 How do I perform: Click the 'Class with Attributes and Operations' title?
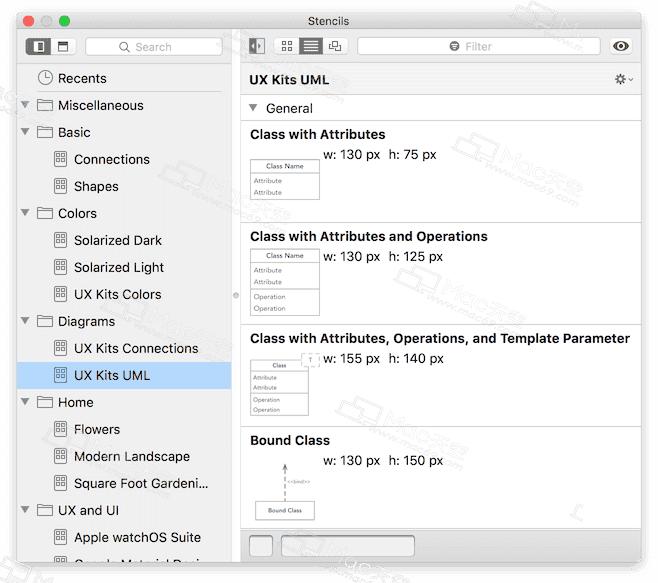(369, 236)
